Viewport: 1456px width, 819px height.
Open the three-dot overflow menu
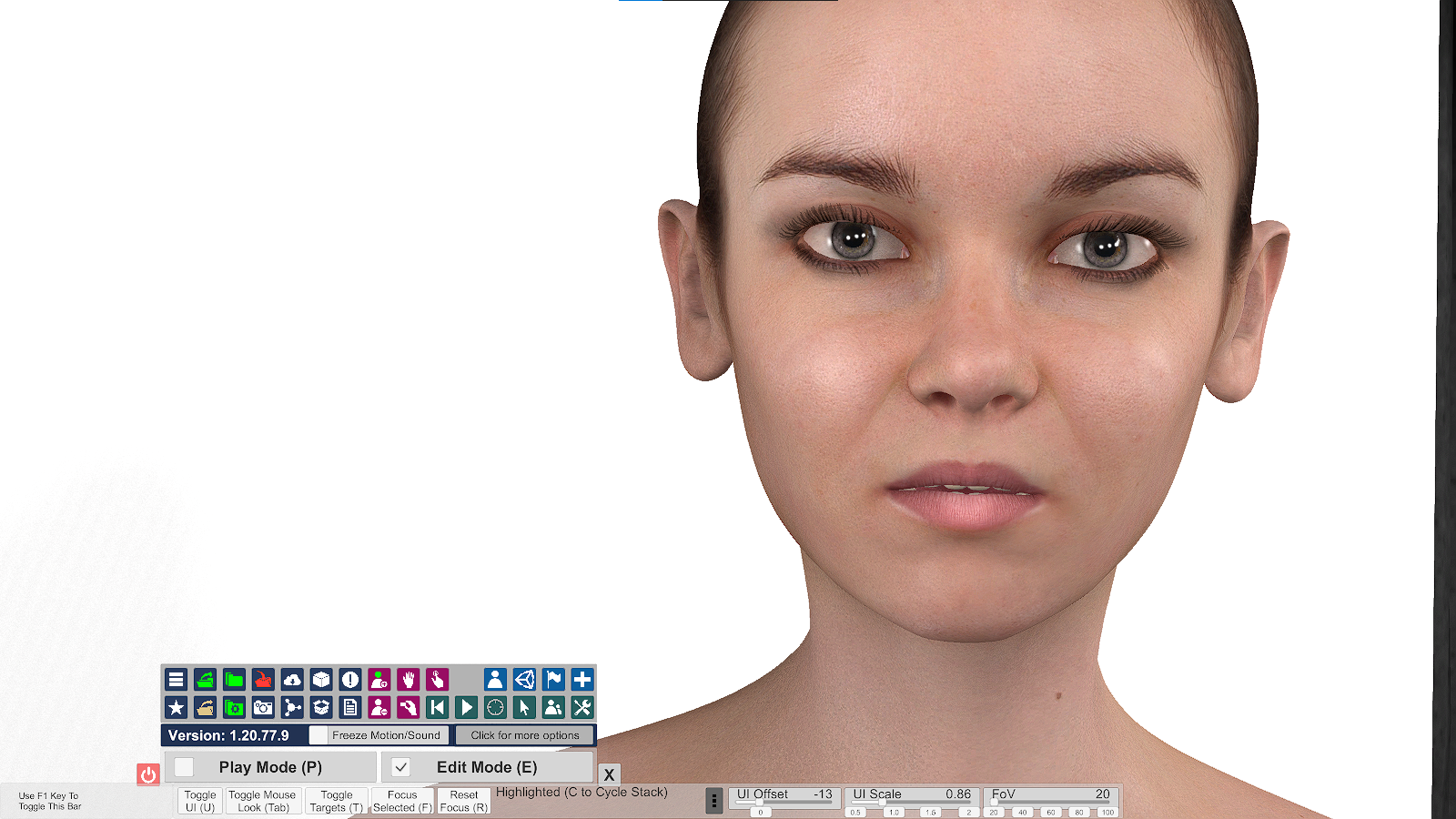714,801
